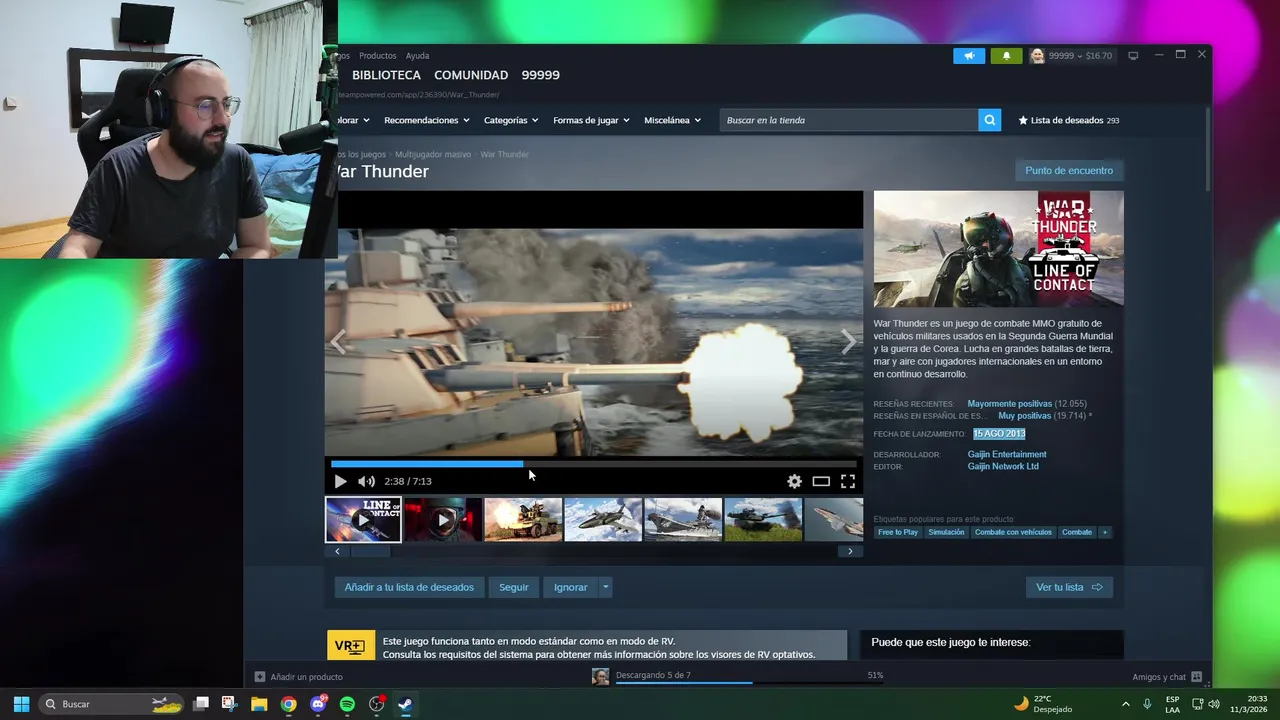The height and width of the screenshot is (720, 1280).
Task: Open Ignorar options dropdown arrow
Action: point(605,587)
